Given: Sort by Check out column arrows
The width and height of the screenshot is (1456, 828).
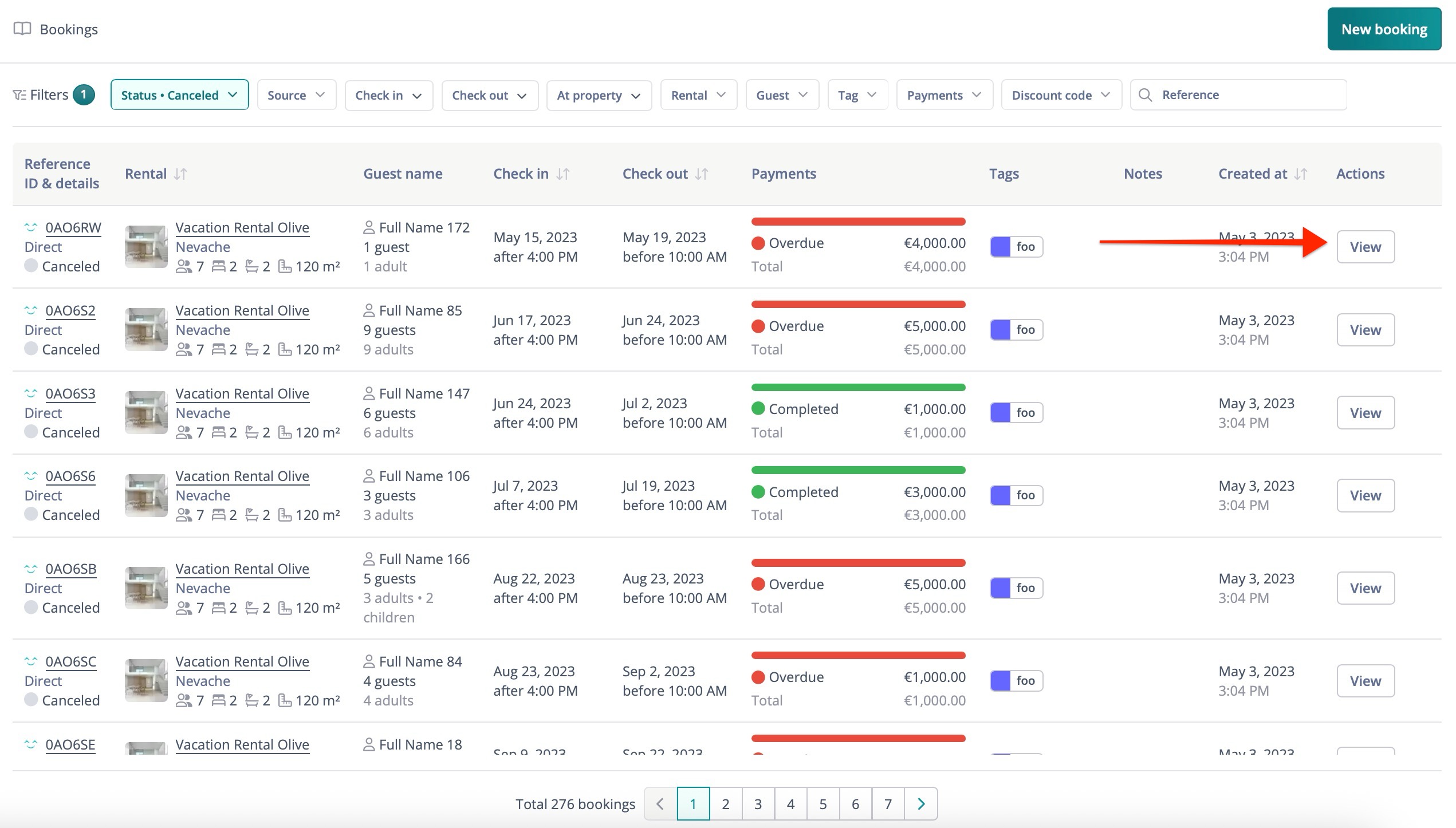Looking at the screenshot, I should click(x=702, y=174).
